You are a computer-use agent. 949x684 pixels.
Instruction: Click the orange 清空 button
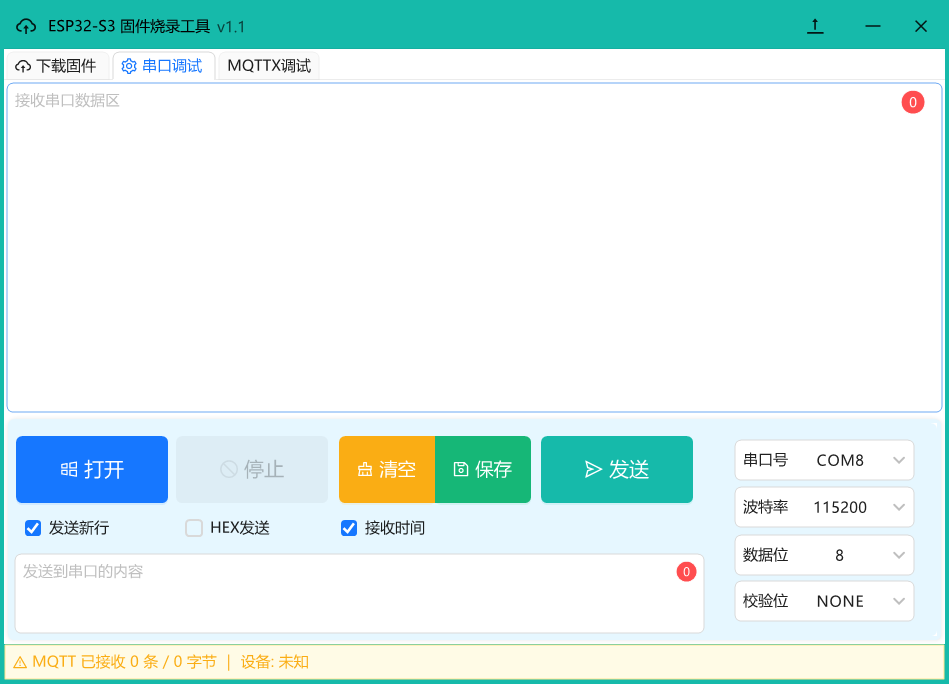(x=387, y=469)
